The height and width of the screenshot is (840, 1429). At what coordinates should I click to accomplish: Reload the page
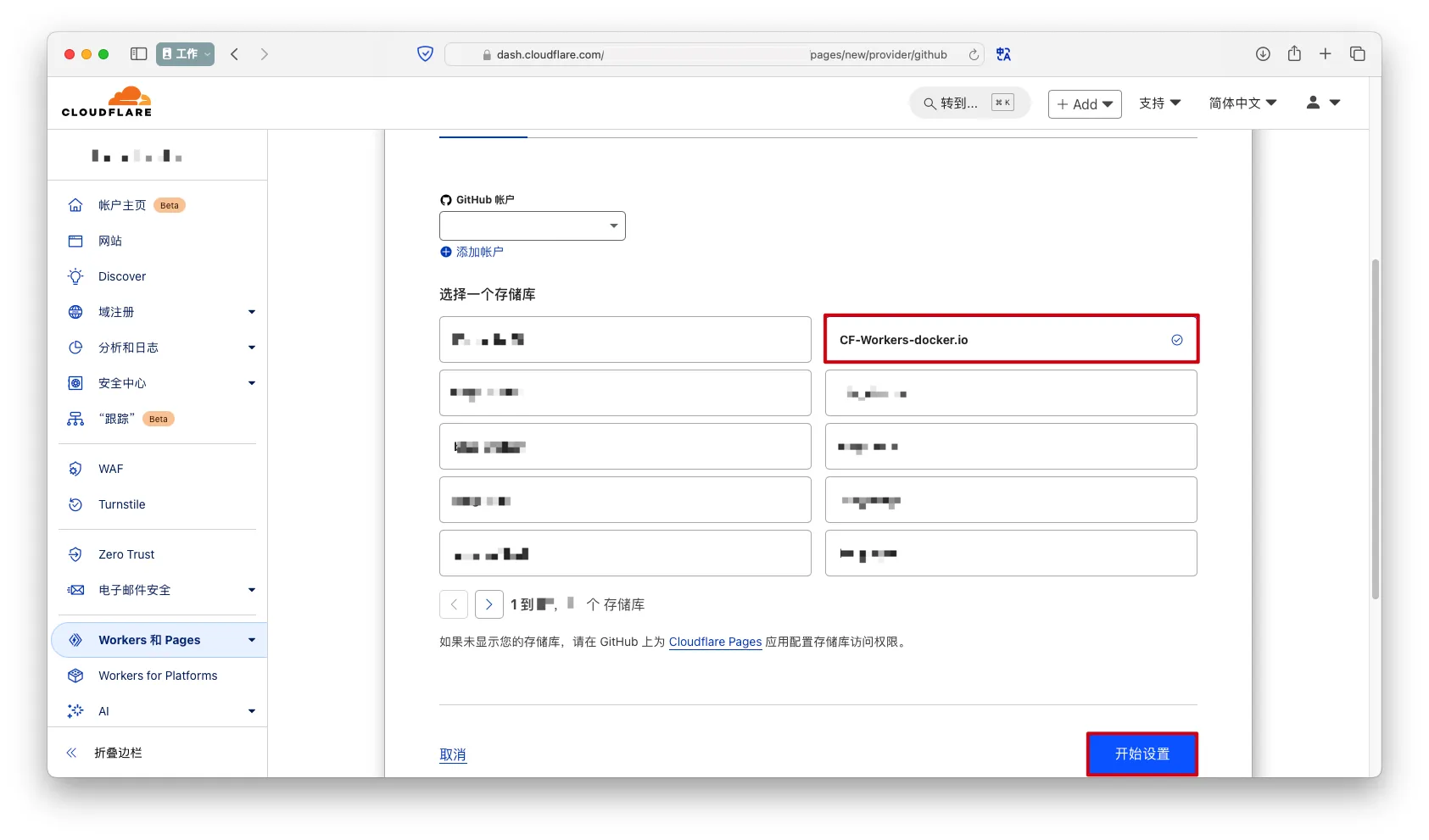(x=974, y=55)
